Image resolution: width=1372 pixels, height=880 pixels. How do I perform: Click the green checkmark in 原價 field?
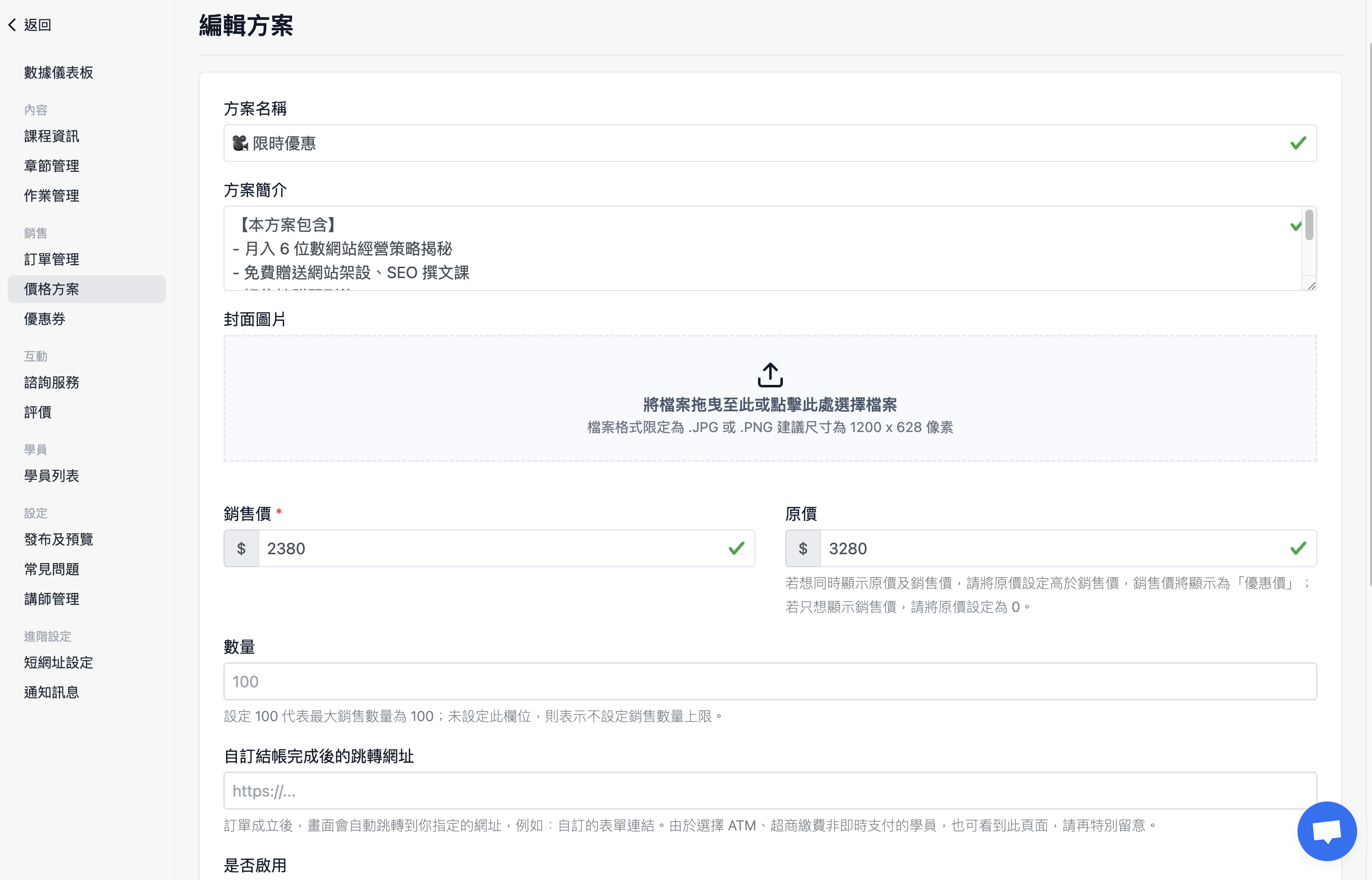point(1297,549)
